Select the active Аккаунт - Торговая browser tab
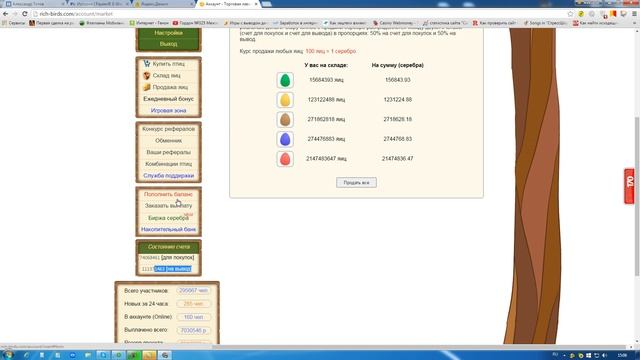Screen dimensions: 640x360 coord(228,4)
